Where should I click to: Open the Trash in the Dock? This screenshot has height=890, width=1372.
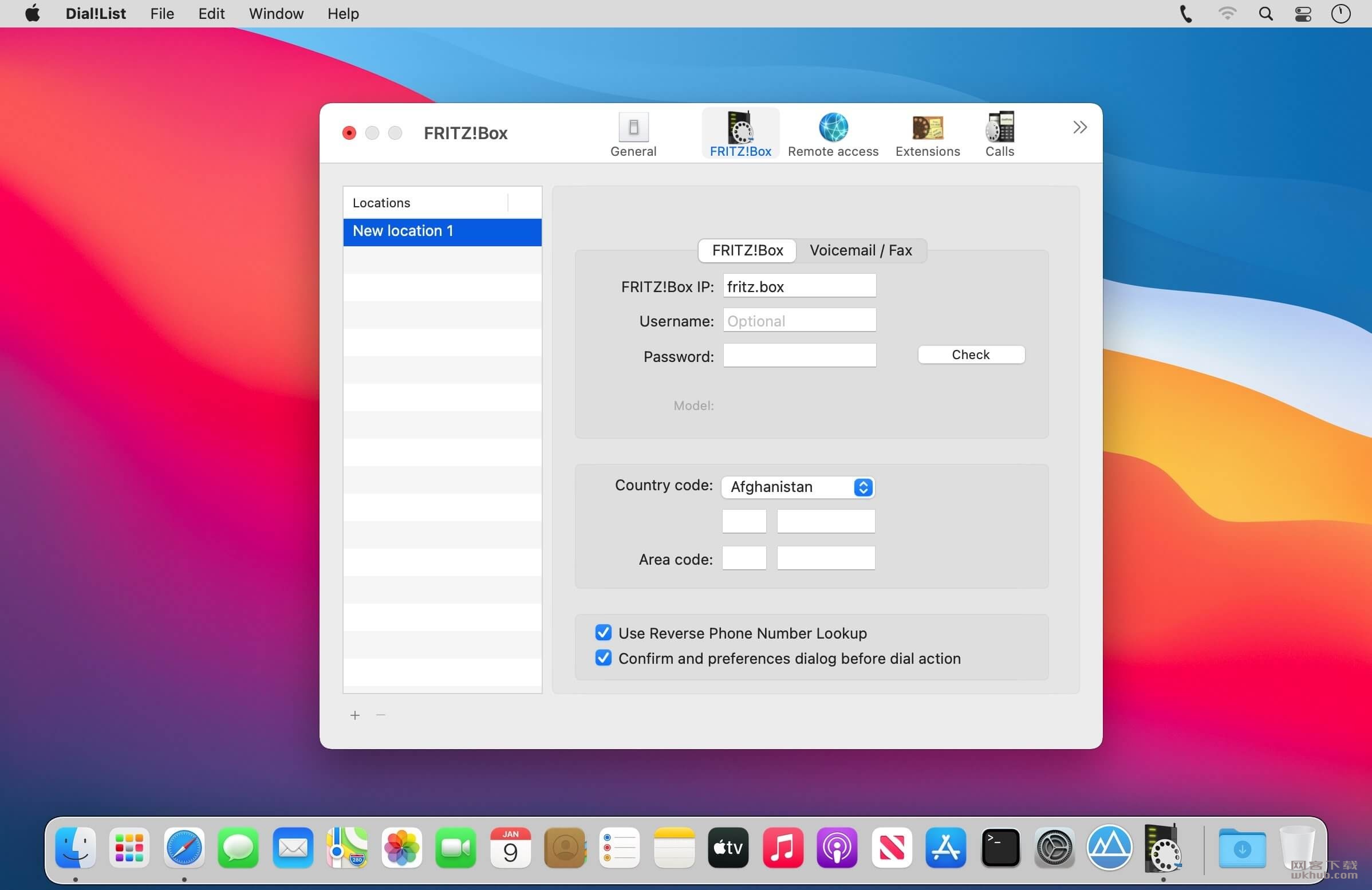point(1296,848)
